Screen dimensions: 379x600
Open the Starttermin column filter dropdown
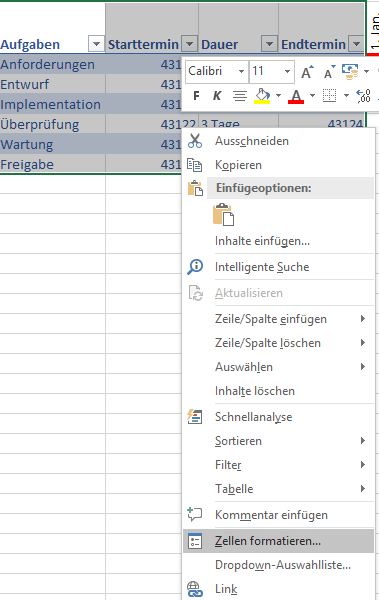point(189,44)
